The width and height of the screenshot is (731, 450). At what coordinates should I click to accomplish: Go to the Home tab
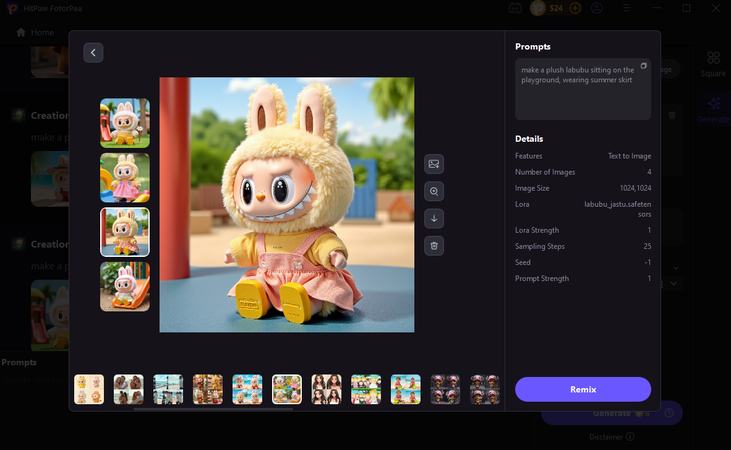tap(36, 32)
